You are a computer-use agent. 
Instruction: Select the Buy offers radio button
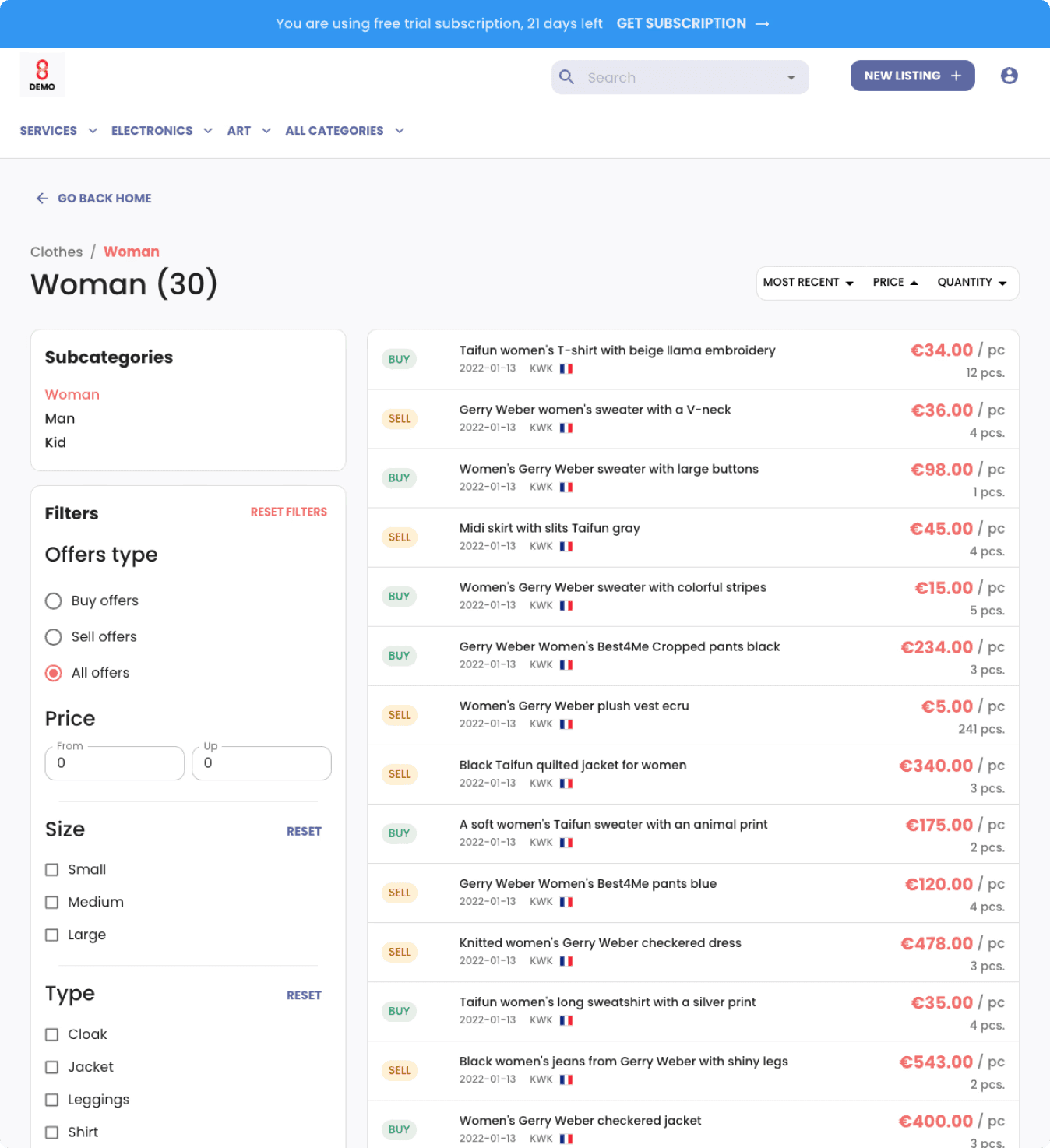pos(54,601)
